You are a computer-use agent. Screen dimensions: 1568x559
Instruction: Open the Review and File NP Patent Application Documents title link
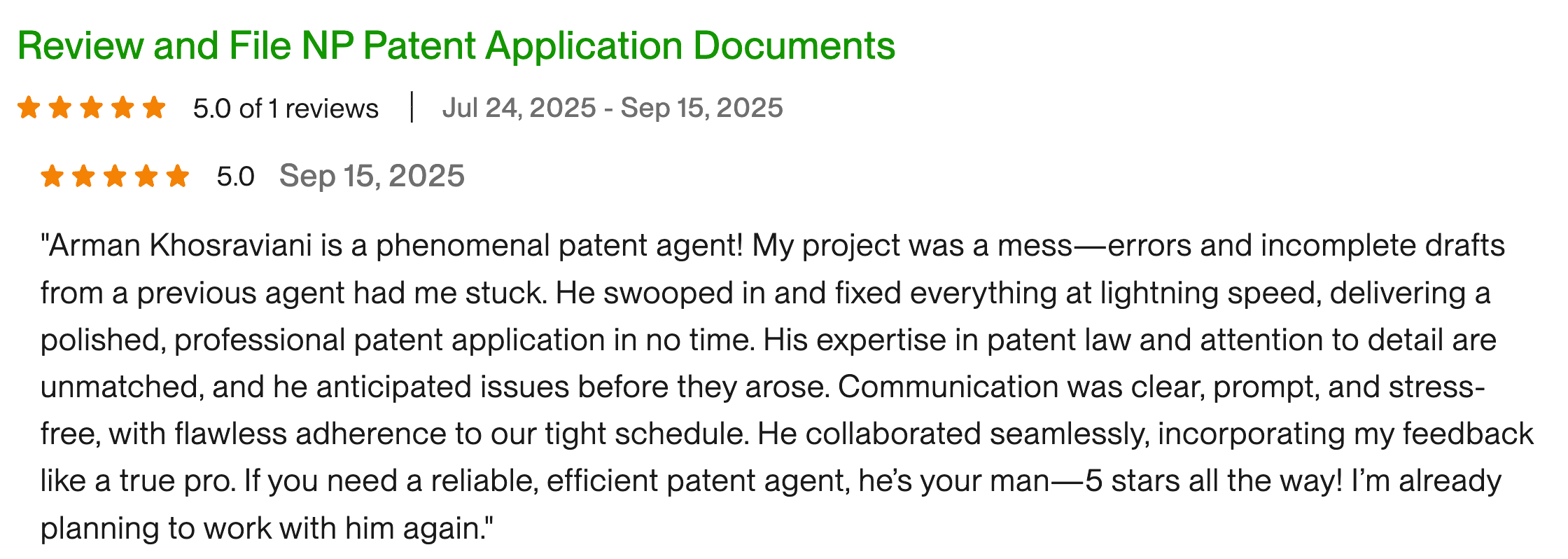[x=456, y=46]
